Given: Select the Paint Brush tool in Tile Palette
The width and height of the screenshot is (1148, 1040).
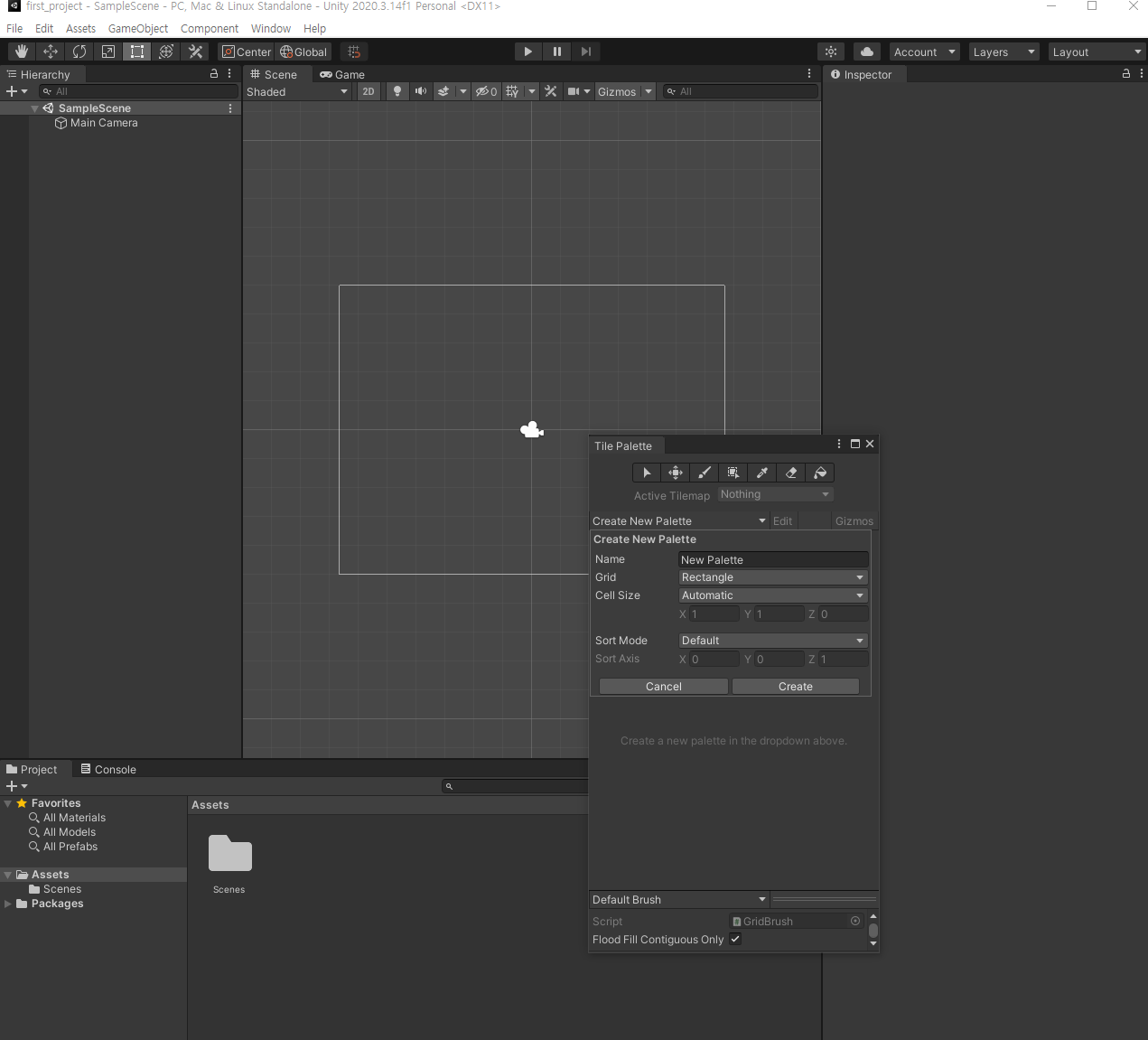Looking at the screenshot, I should click(704, 472).
